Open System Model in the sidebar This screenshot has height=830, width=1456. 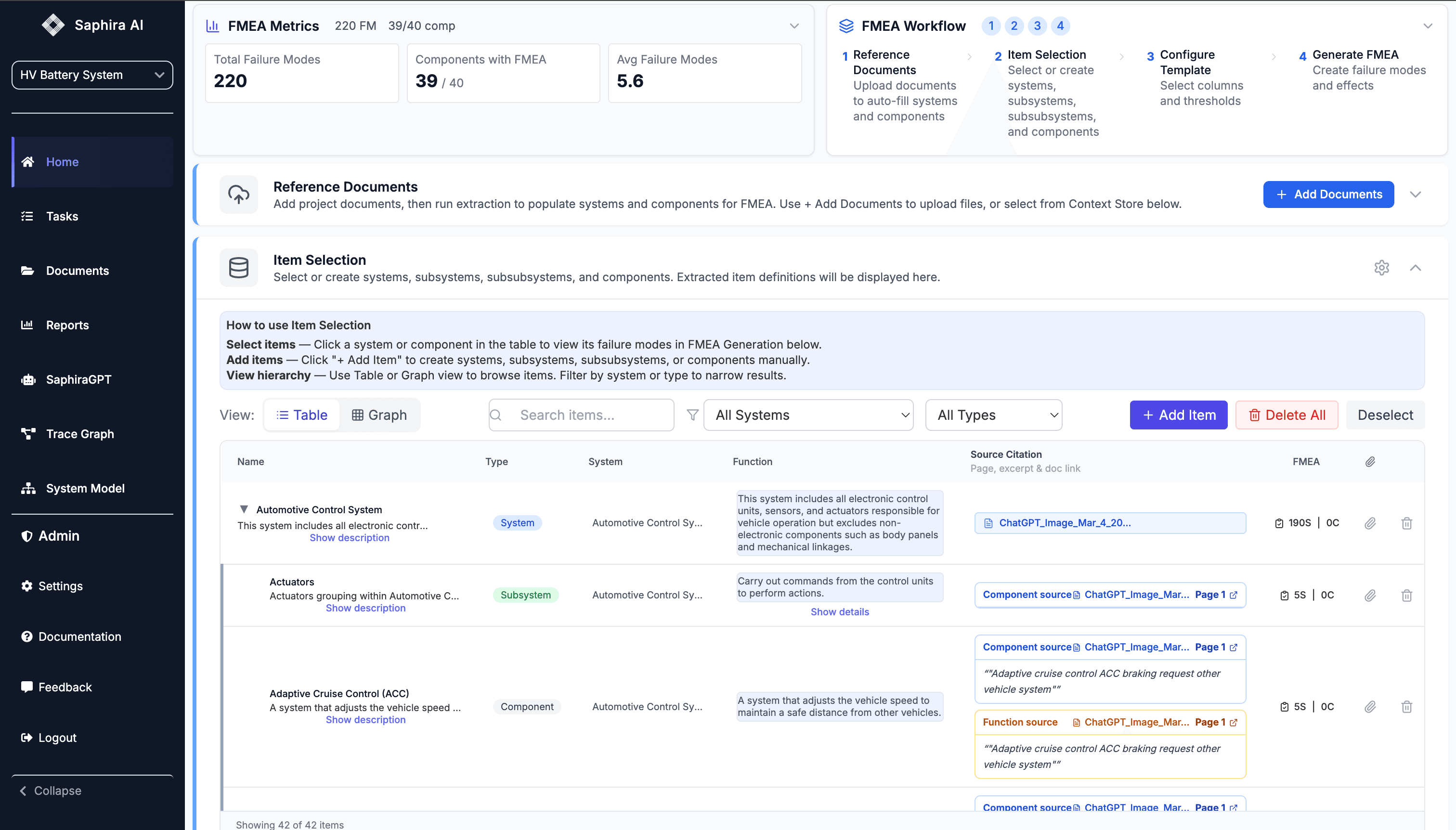85,488
